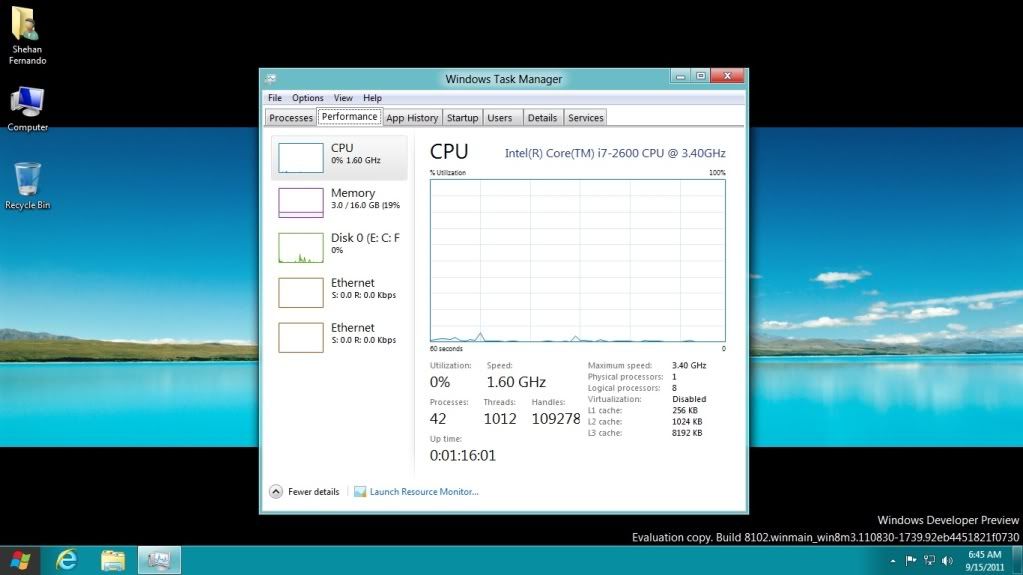Image resolution: width=1023 pixels, height=575 pixels.
Task: Open the Users tab
Action: [500, 117]
